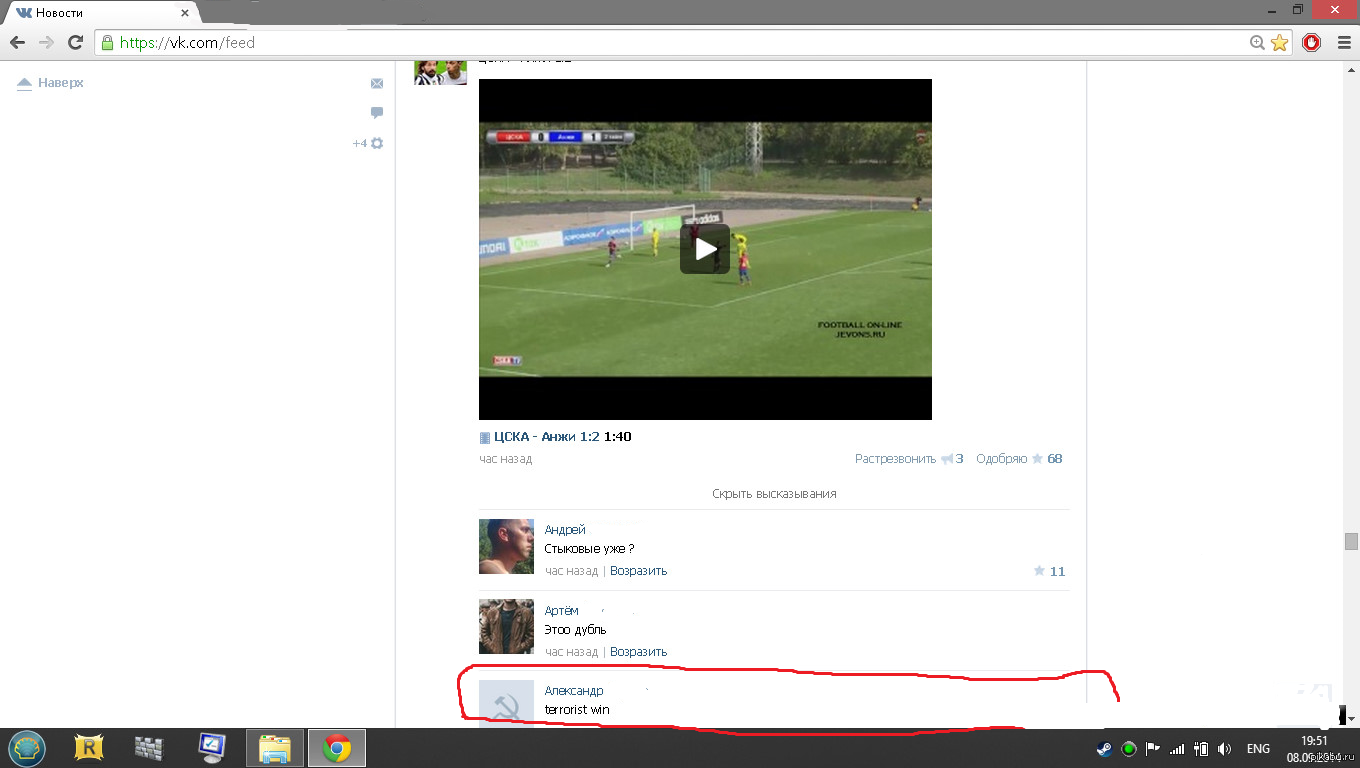The height and width of the screenshot is (768, 1360).
Task: Bookmark this page with the star icon
Action: tap(1280, 42)
